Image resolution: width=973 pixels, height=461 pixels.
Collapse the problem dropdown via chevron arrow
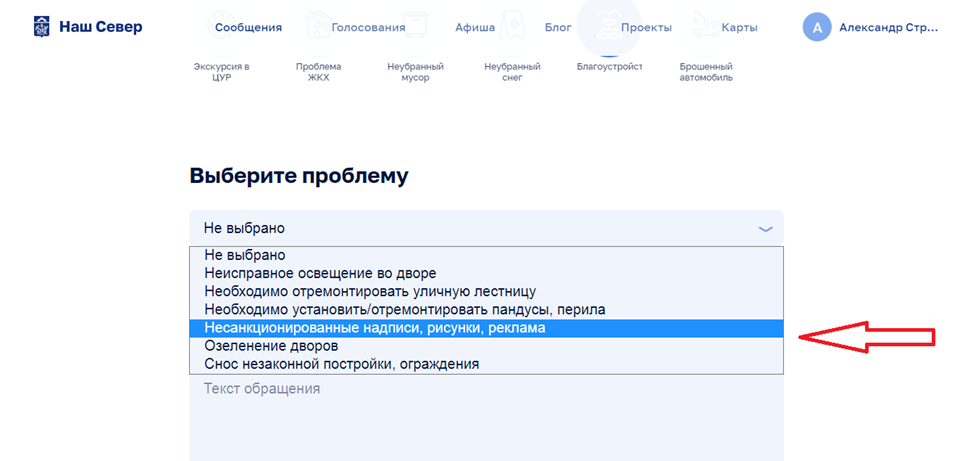tap(765, 229)
